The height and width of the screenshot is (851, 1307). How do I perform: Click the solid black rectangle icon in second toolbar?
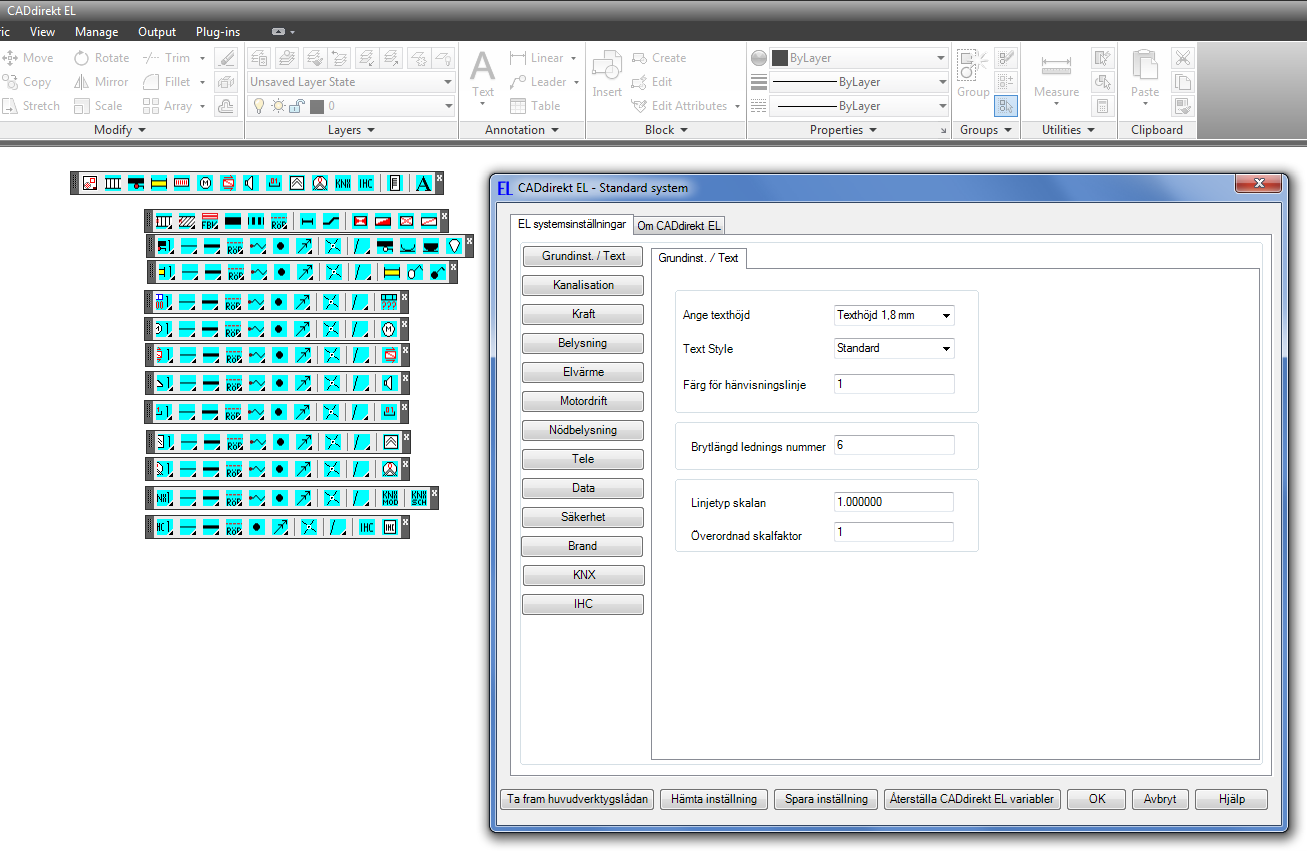pos(233,221)
